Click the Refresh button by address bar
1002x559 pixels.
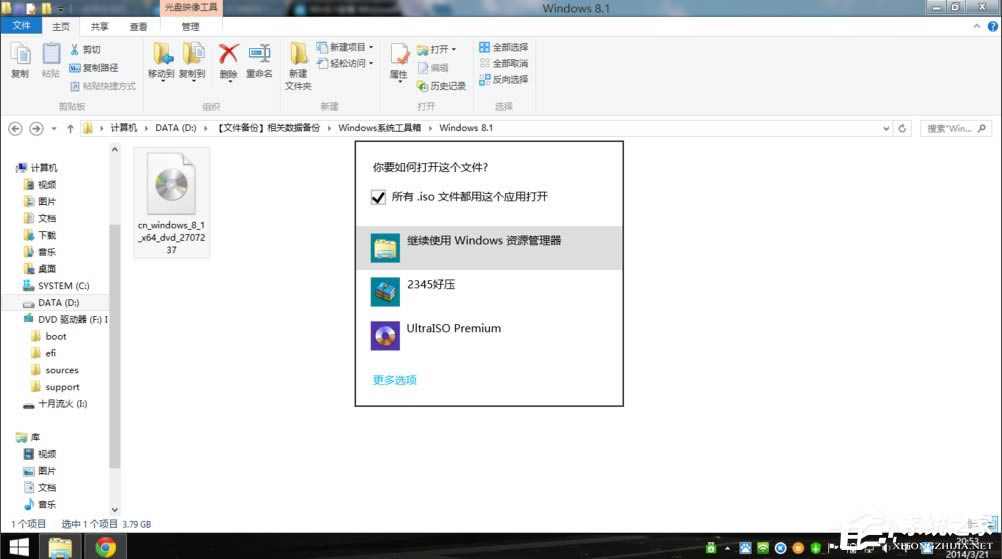902,128
